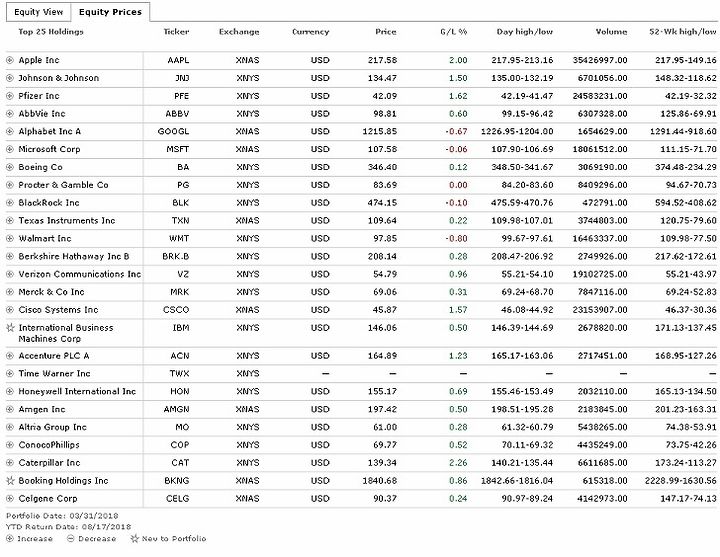Open the Booking Holdings Inc holding name
The height and width of the screenshot is (557, 720).
[x=63, y=481]
